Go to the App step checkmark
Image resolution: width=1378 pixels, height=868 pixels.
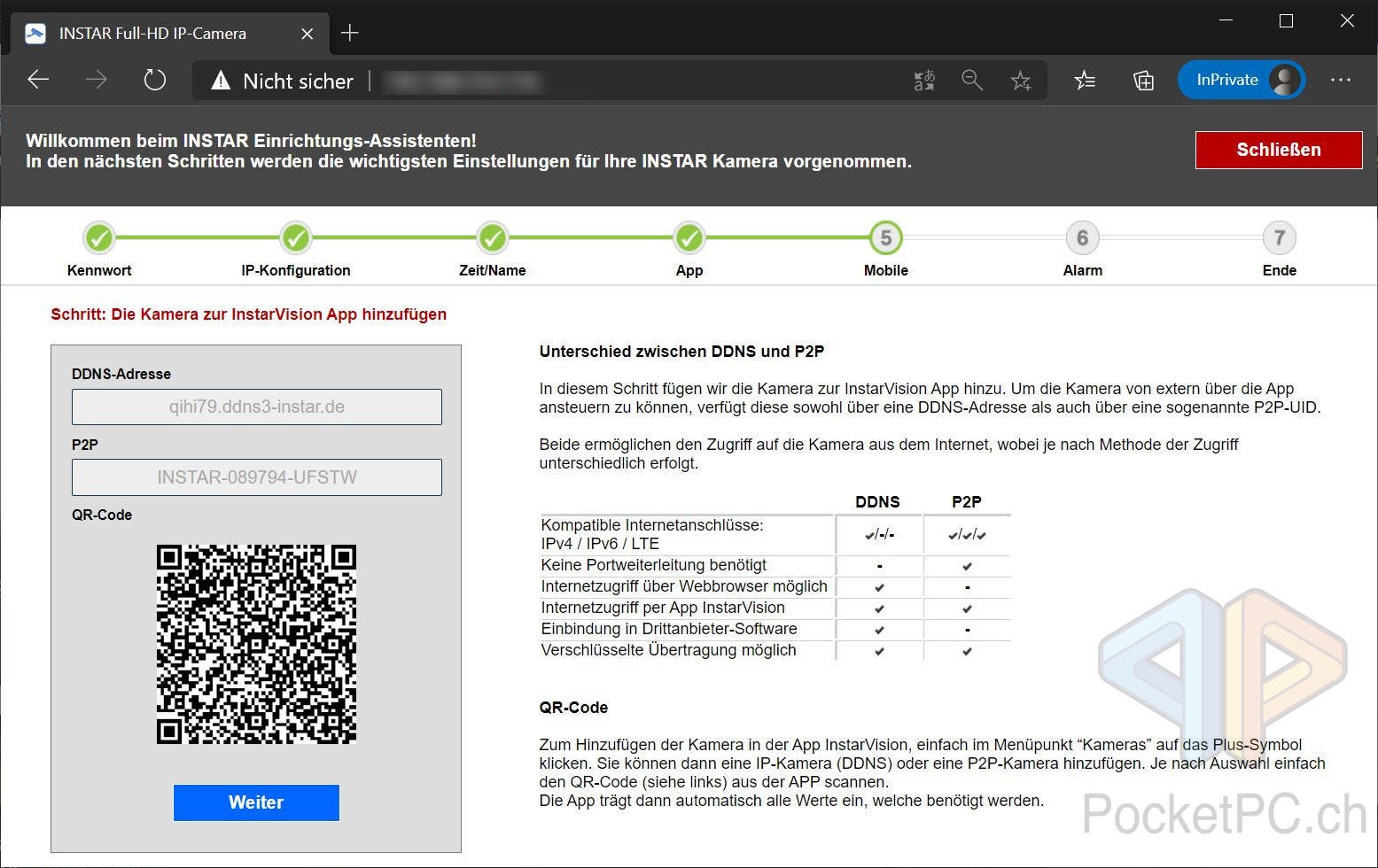[689, 237]
